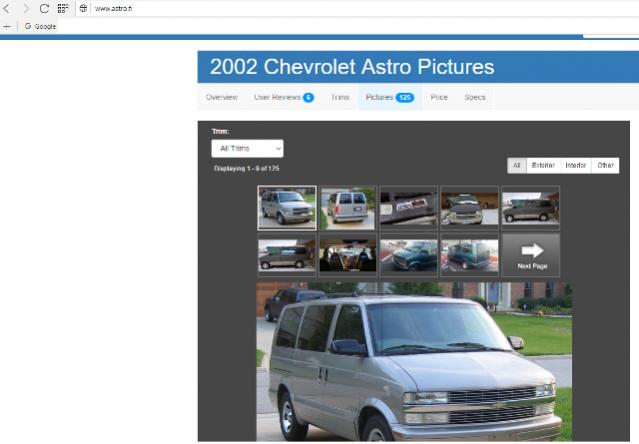Open the Overview tab
The width and height of the screenshot is (639, 444).
[222, 97]
